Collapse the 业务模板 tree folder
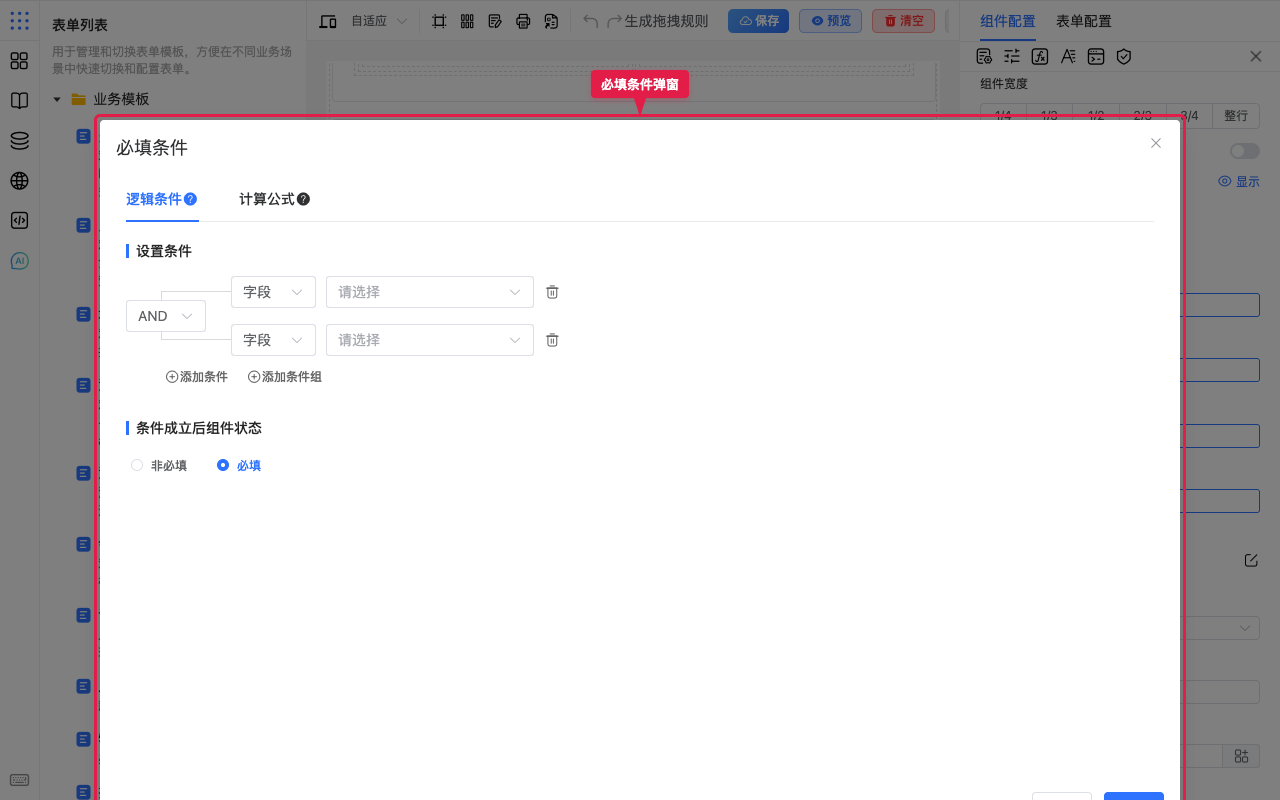1280x800 pixels. 57,99
